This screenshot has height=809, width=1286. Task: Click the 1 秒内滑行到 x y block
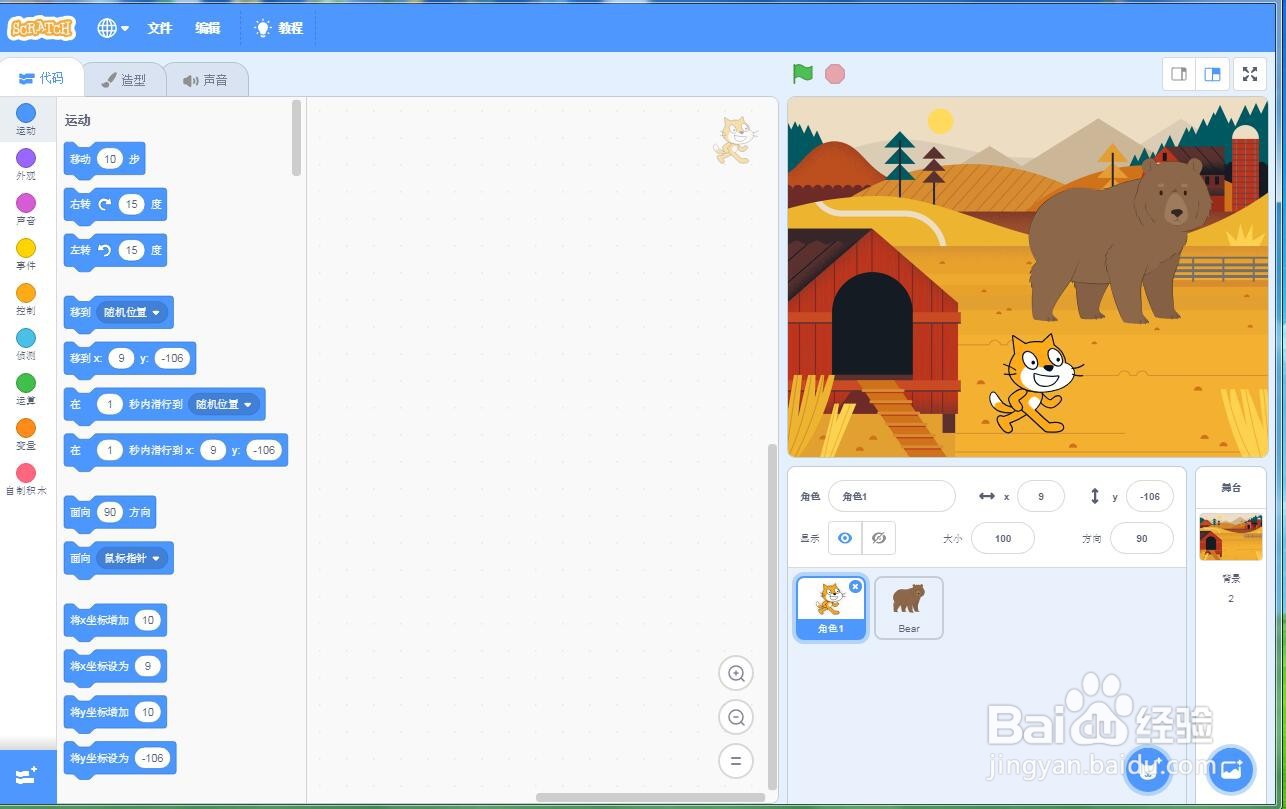tap(176, 450)
